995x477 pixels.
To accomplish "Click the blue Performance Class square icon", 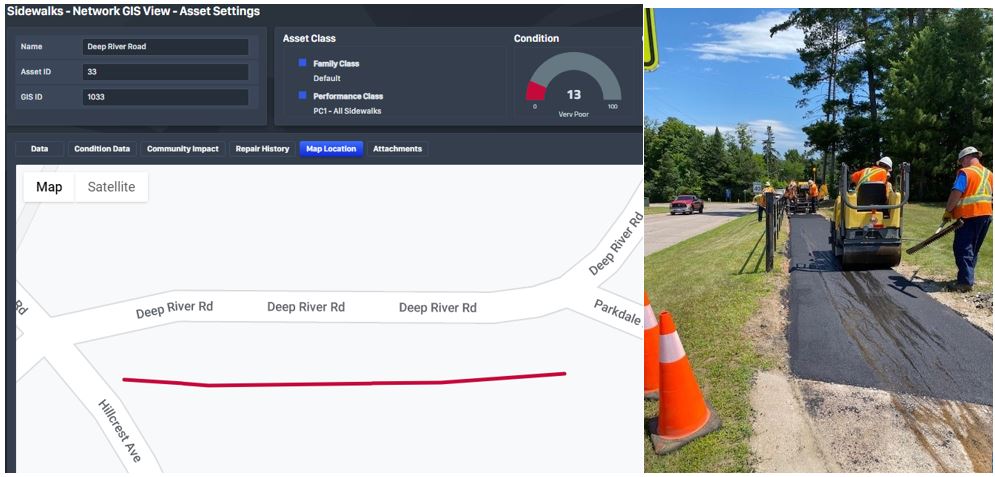I will tap(303, 96).
